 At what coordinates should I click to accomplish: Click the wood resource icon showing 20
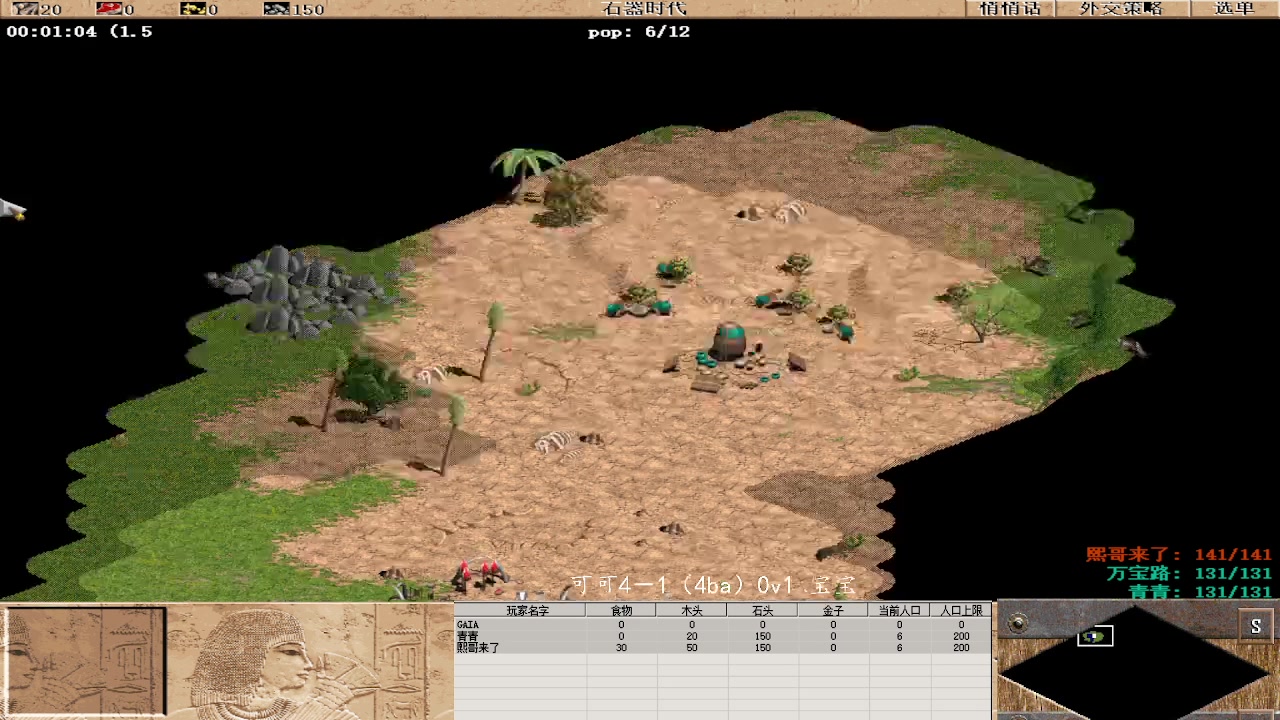(x=25, y=9)
